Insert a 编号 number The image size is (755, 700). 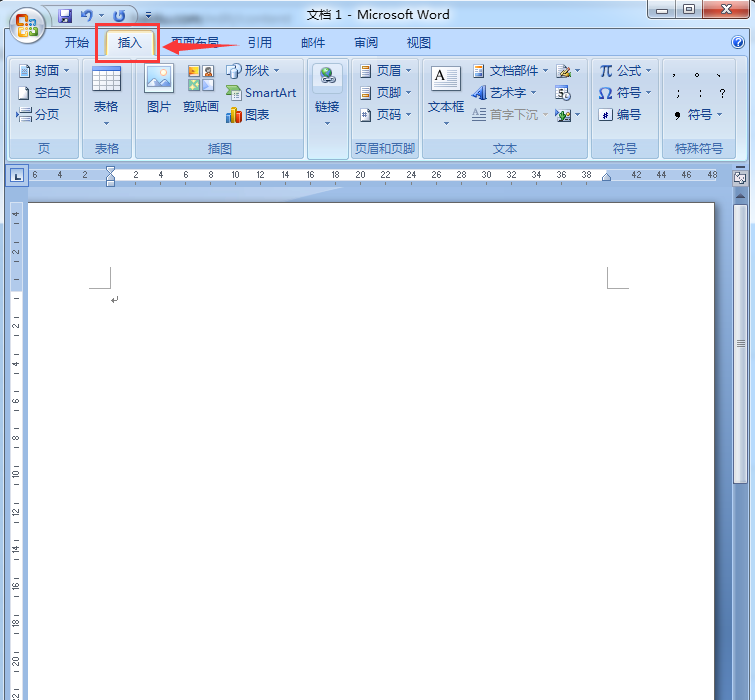coord(620,115)
